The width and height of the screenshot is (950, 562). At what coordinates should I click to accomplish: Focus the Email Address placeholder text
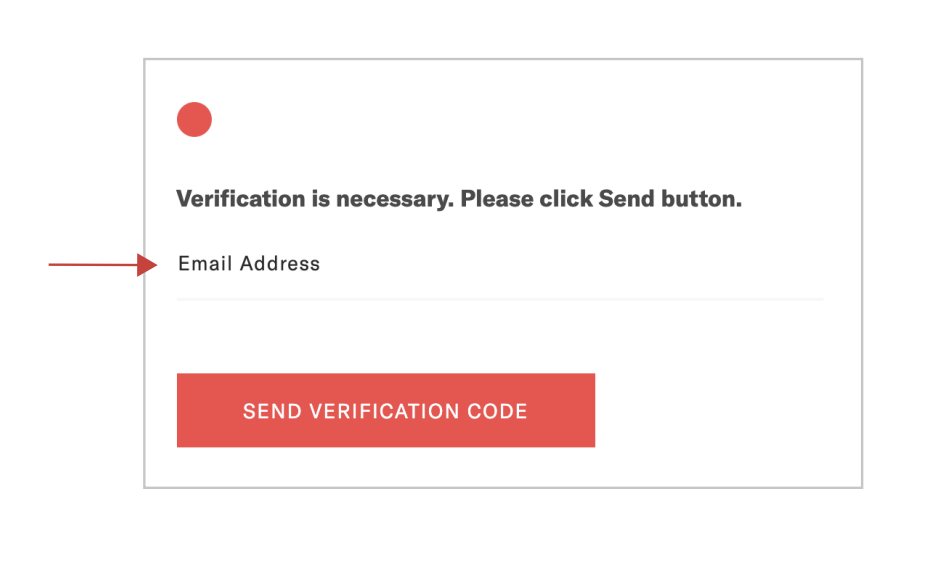point(249,264)
